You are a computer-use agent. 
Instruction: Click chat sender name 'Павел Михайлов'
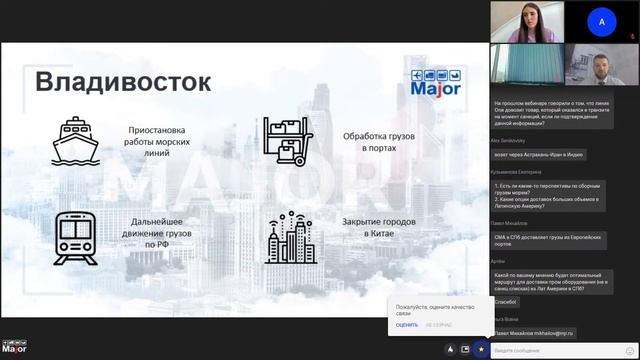[x=509, y=223]
